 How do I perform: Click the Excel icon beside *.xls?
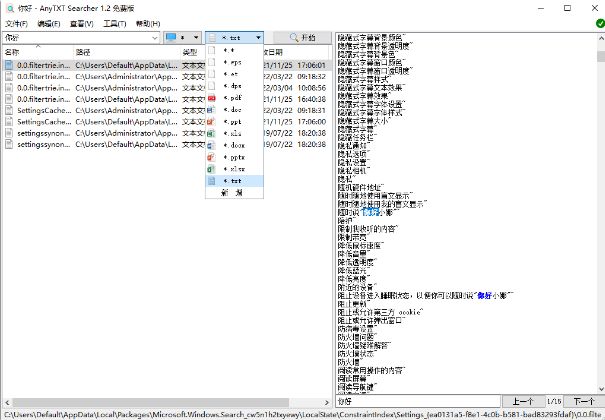click(x=211, y=133)
